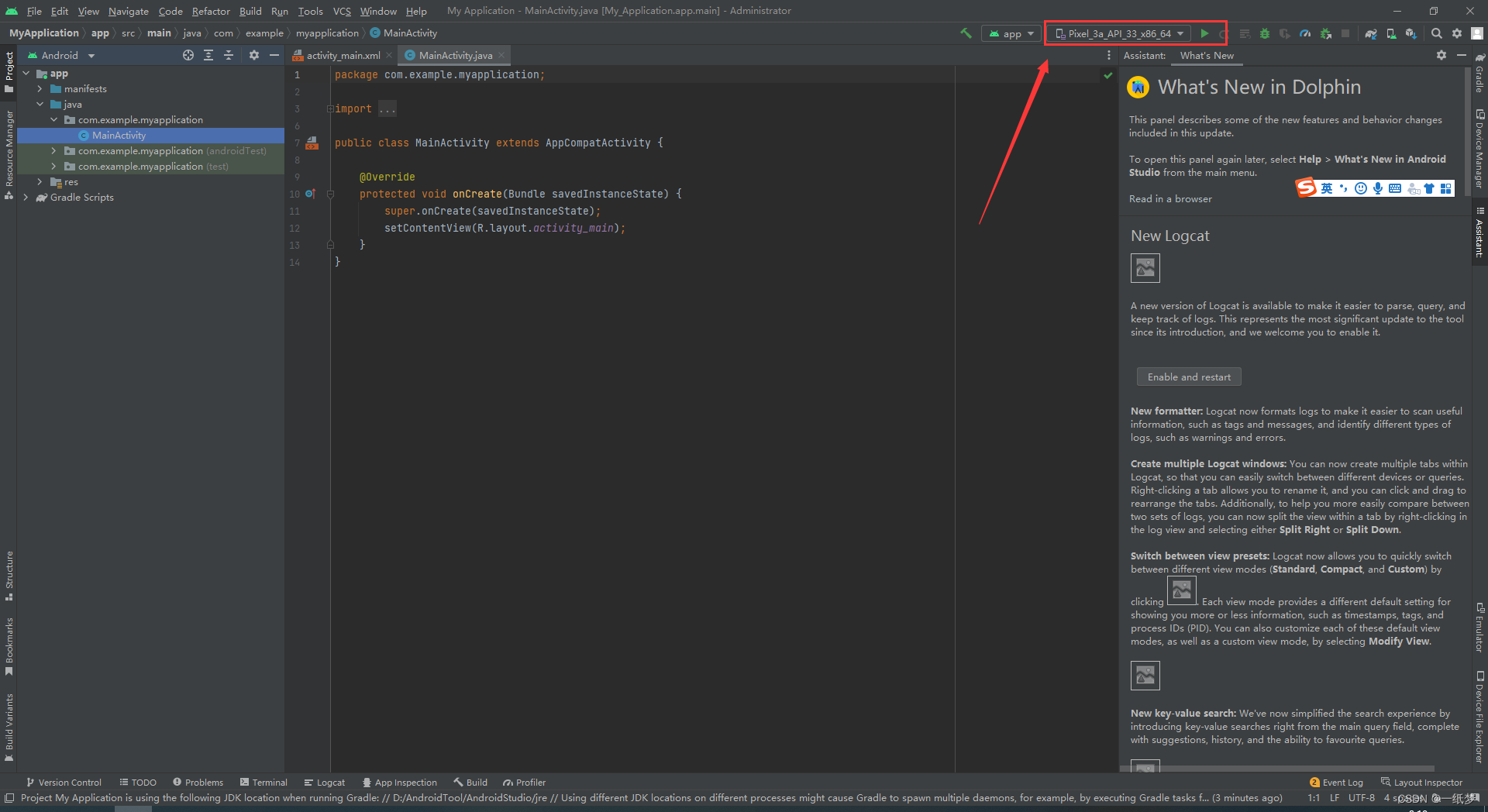
Task: Toggle the Build Variants tool window
Action: click(x=9, y=727)
